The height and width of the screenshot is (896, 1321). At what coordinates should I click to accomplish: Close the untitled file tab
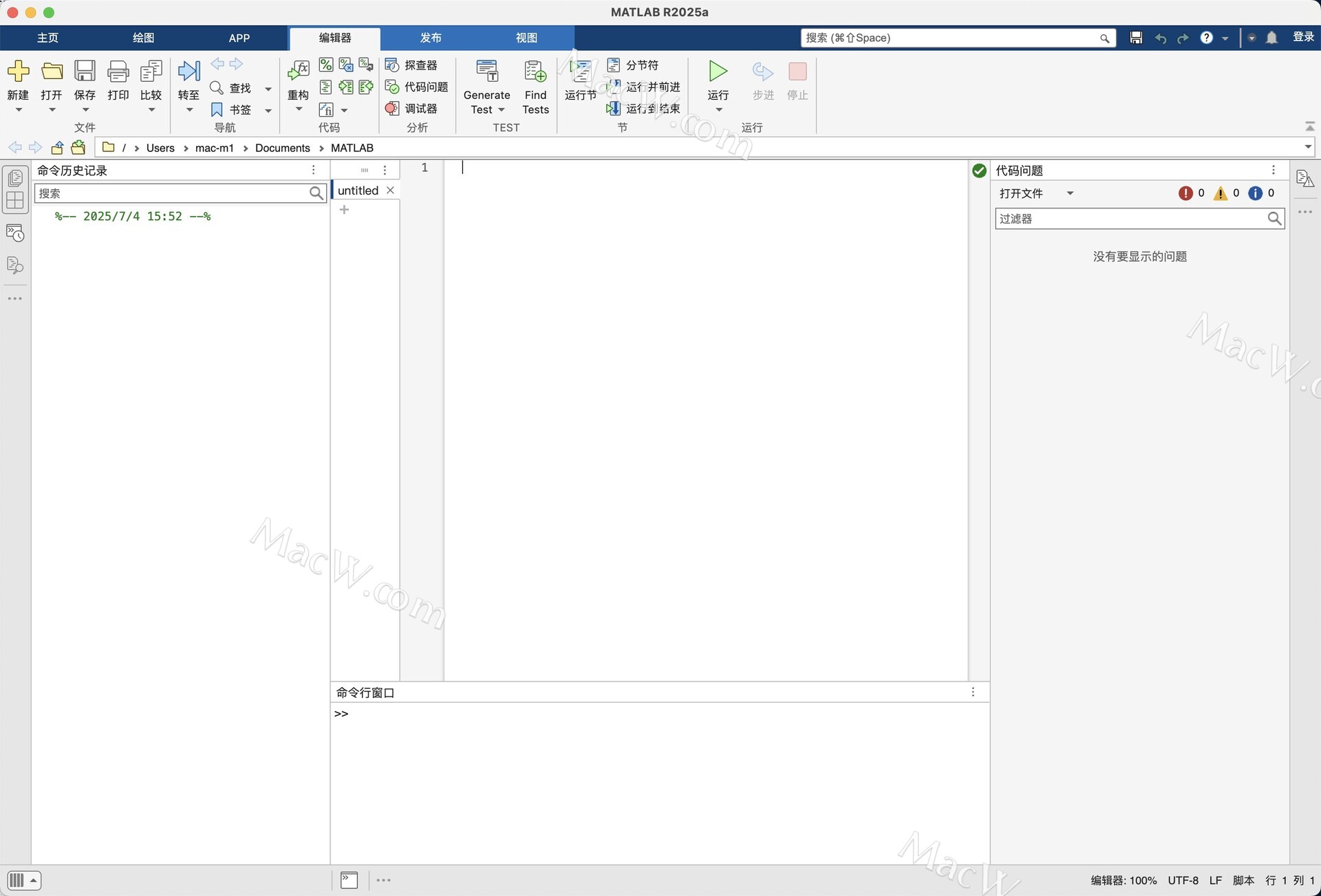point(390,190)
